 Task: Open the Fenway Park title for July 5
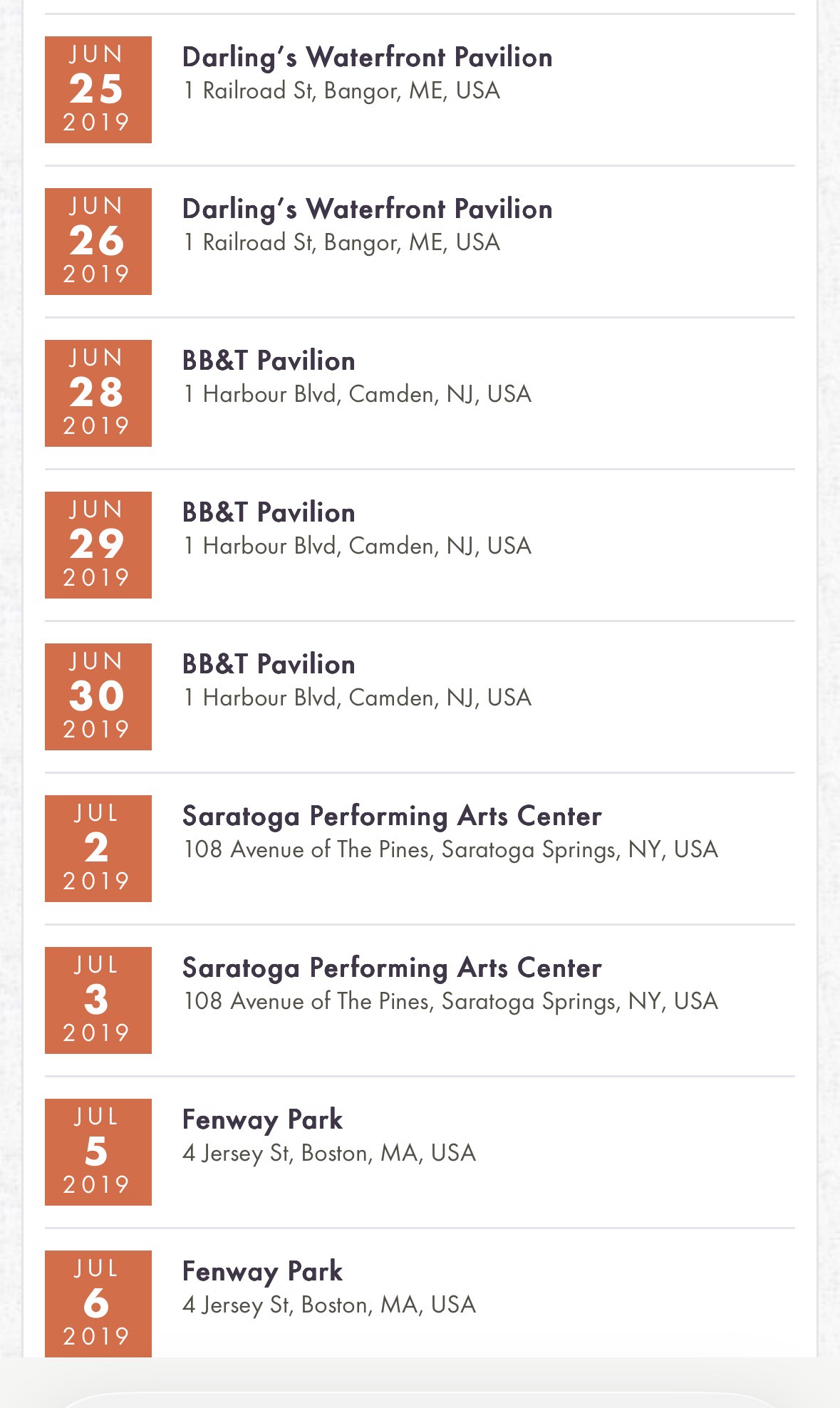point(262,1120)
